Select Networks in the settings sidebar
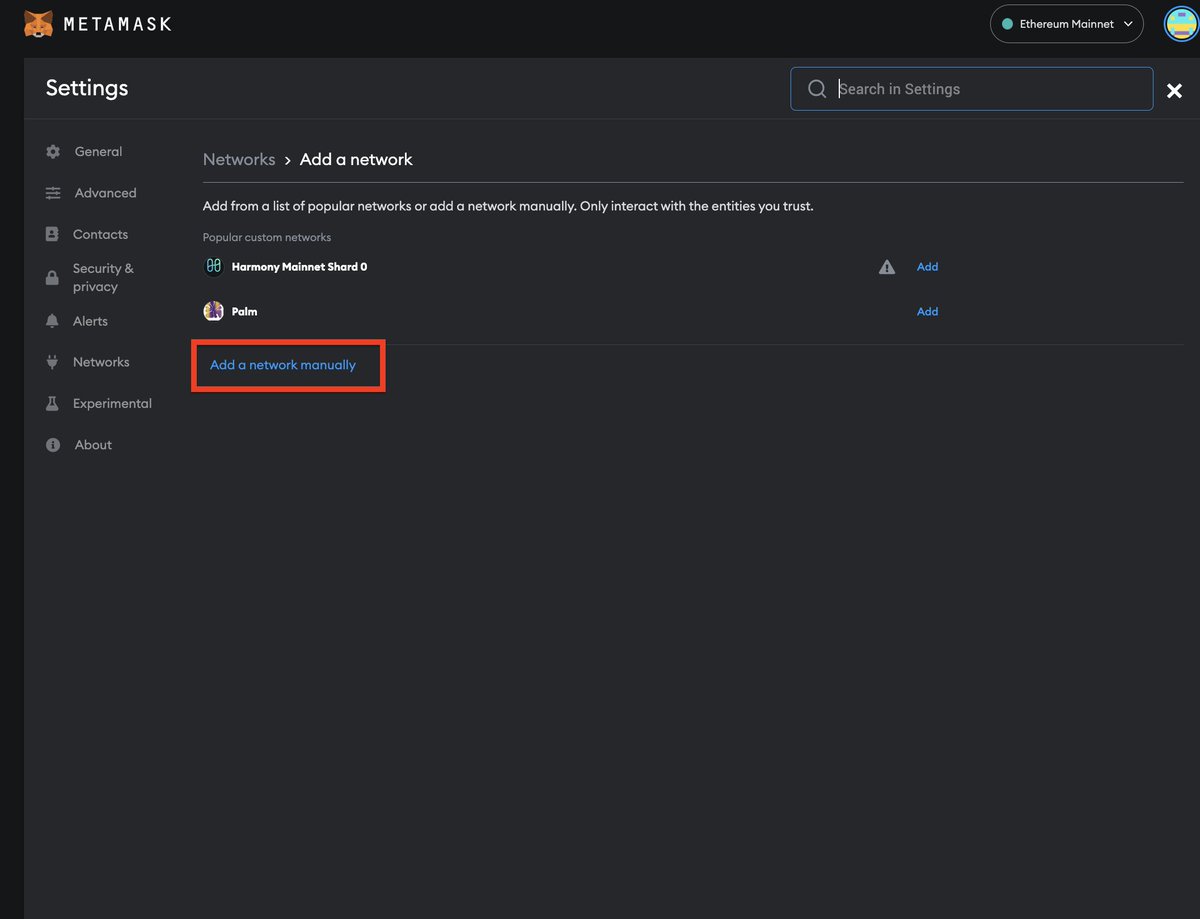1200x919 pixels. click(x=101, y=361)
